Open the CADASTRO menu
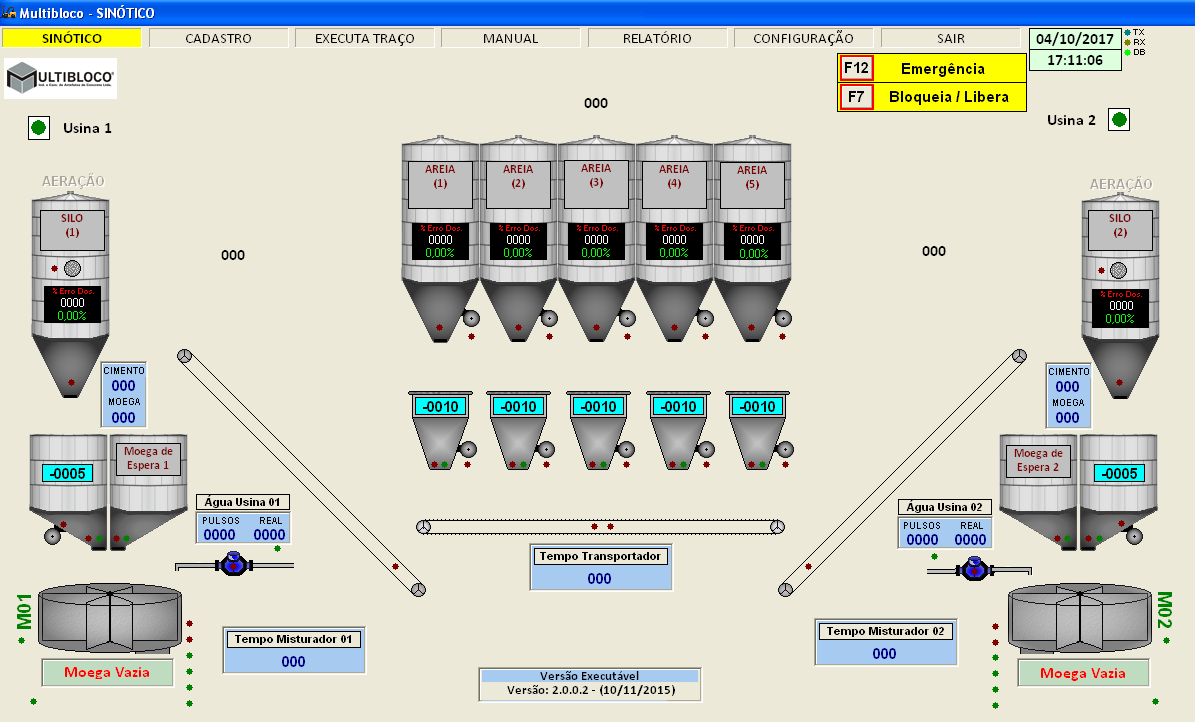This screenshot has width=1195, height=722. (219, 38)
